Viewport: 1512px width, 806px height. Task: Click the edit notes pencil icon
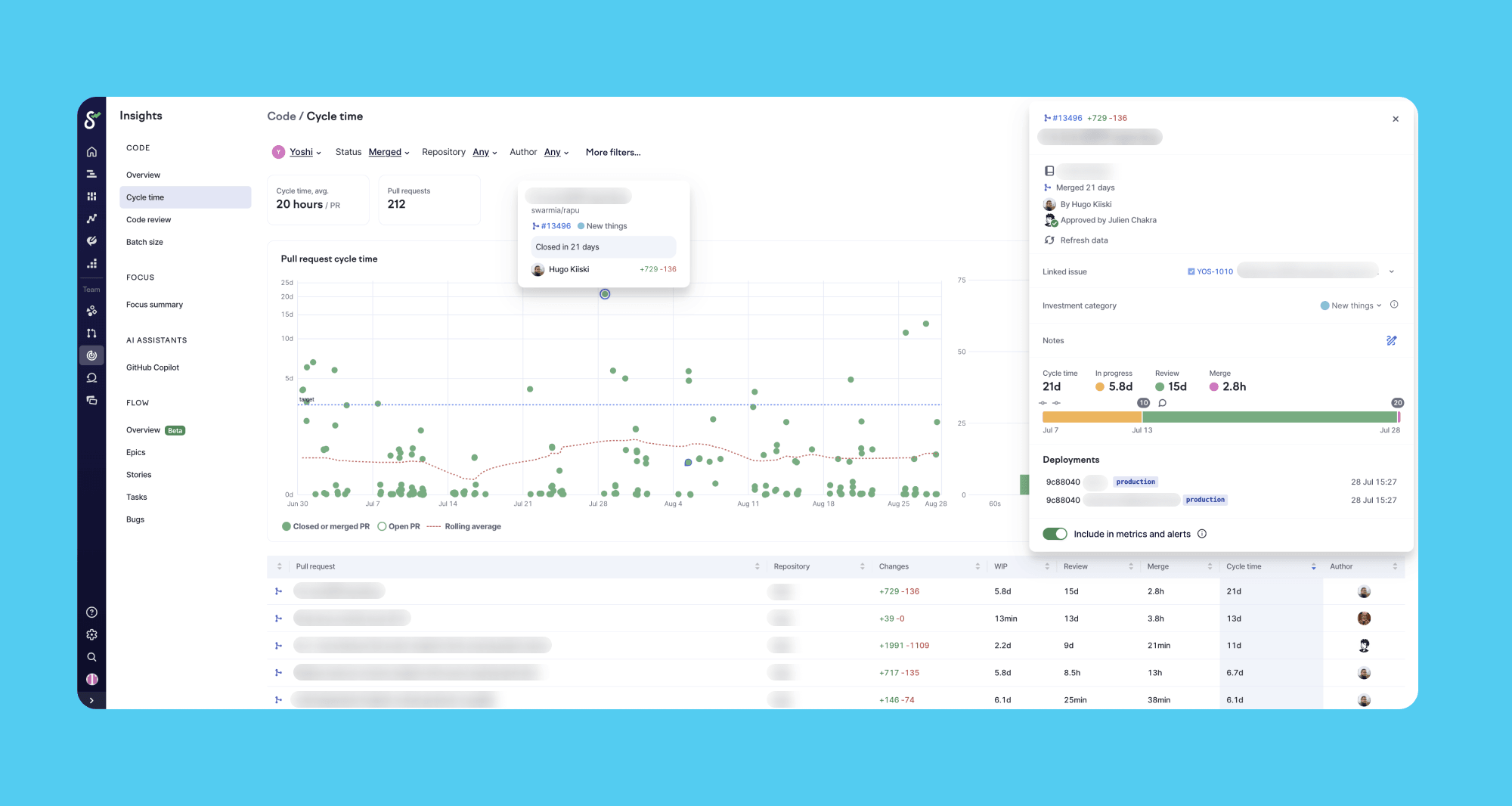click(x=1391, y=341)
